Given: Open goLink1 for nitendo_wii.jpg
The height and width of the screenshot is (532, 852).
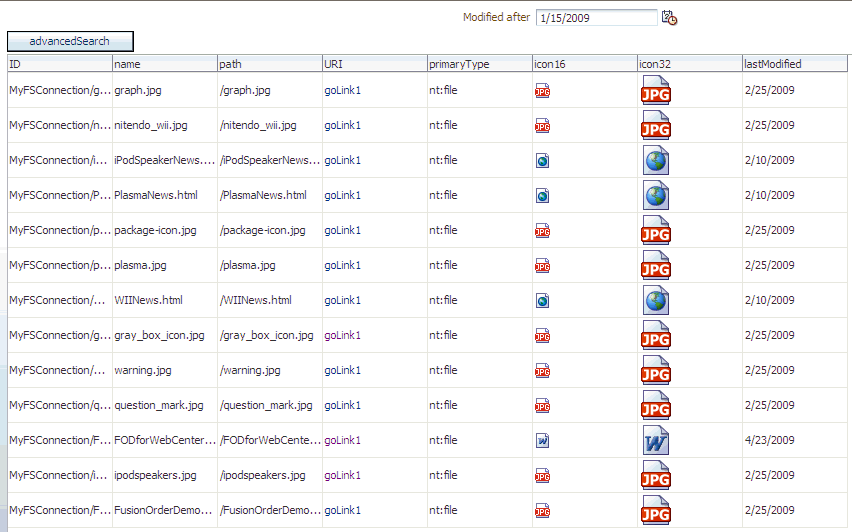Looking at the screenshot, I should coord(342,125).
